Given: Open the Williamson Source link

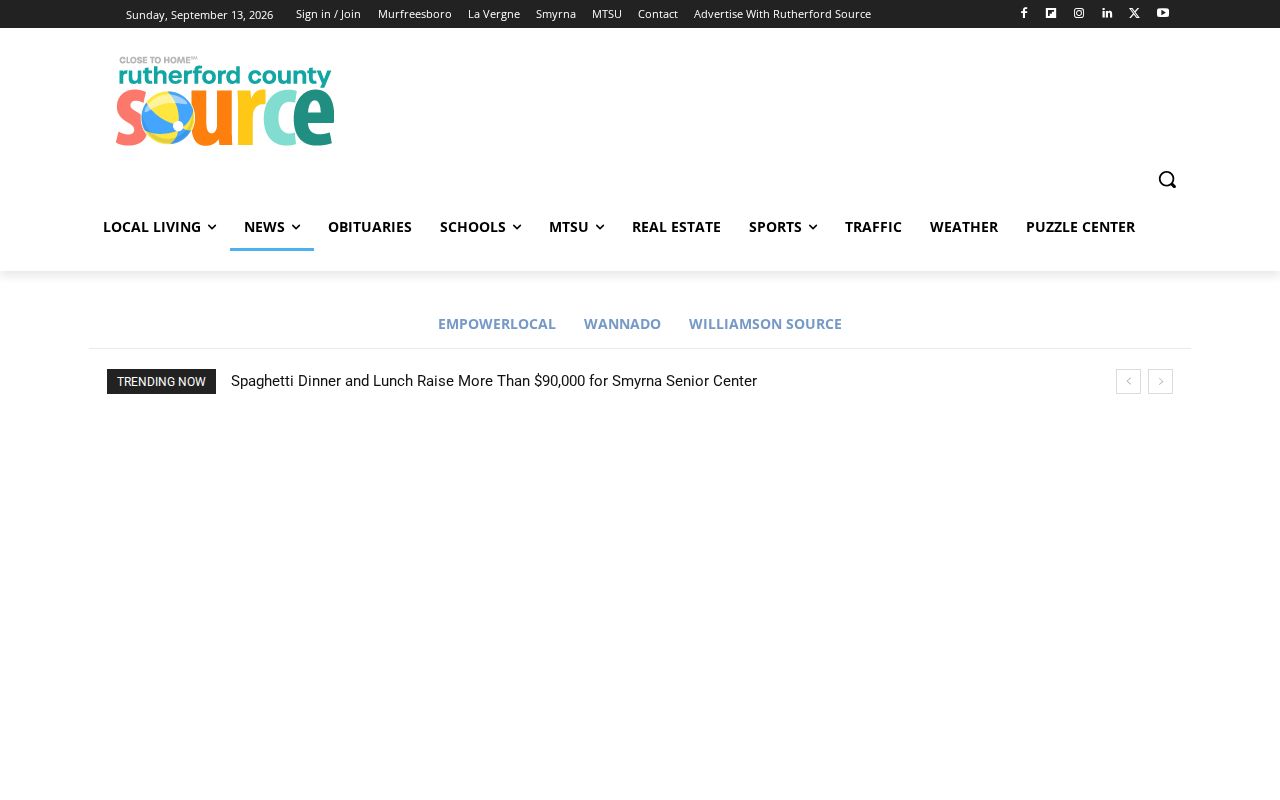Looking at the screenshot, I should point(765,324).
